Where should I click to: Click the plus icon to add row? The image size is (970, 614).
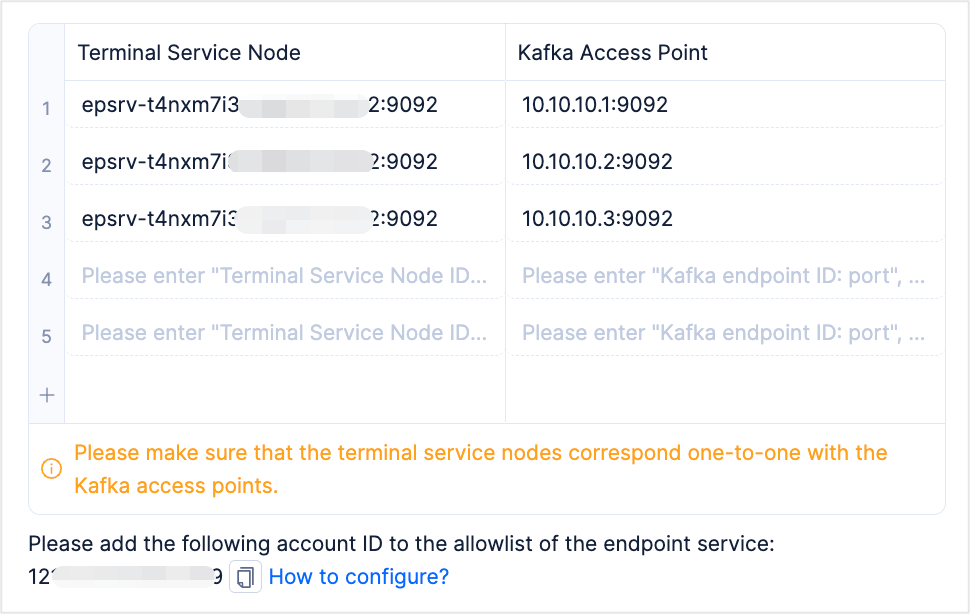(x=46, y=395)
